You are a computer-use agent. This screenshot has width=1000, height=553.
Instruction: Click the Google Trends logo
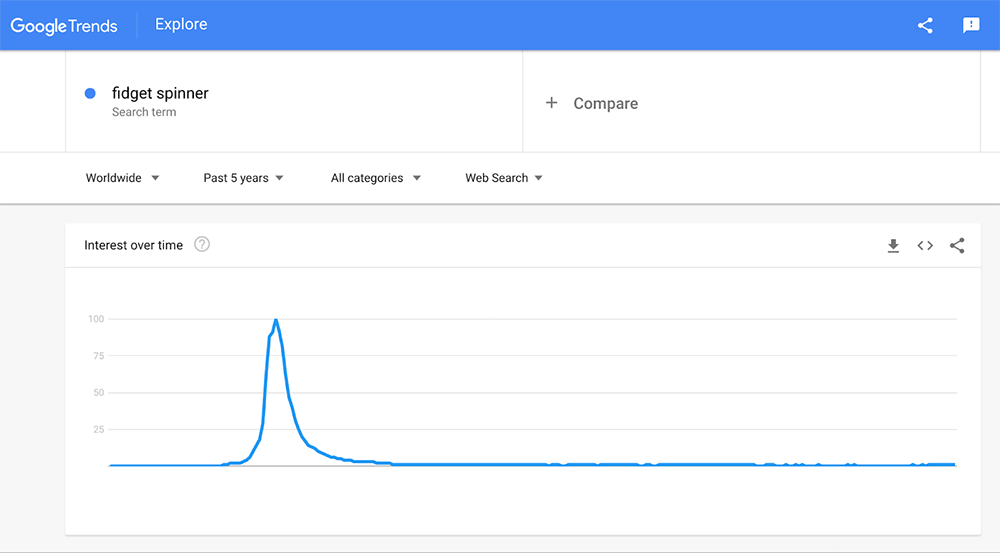click(64, 25)
